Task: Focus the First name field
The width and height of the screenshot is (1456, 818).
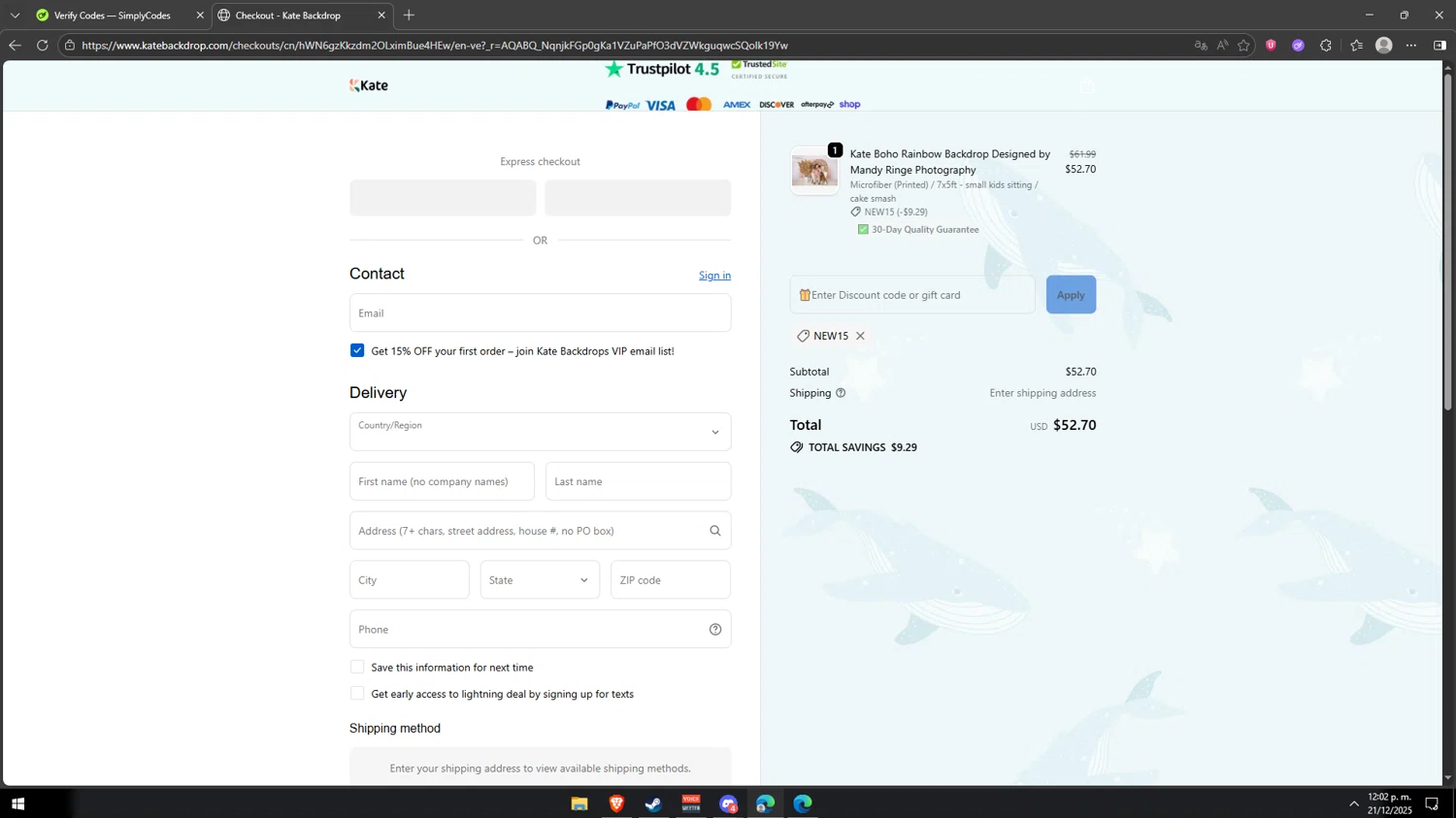Action: 442,481
